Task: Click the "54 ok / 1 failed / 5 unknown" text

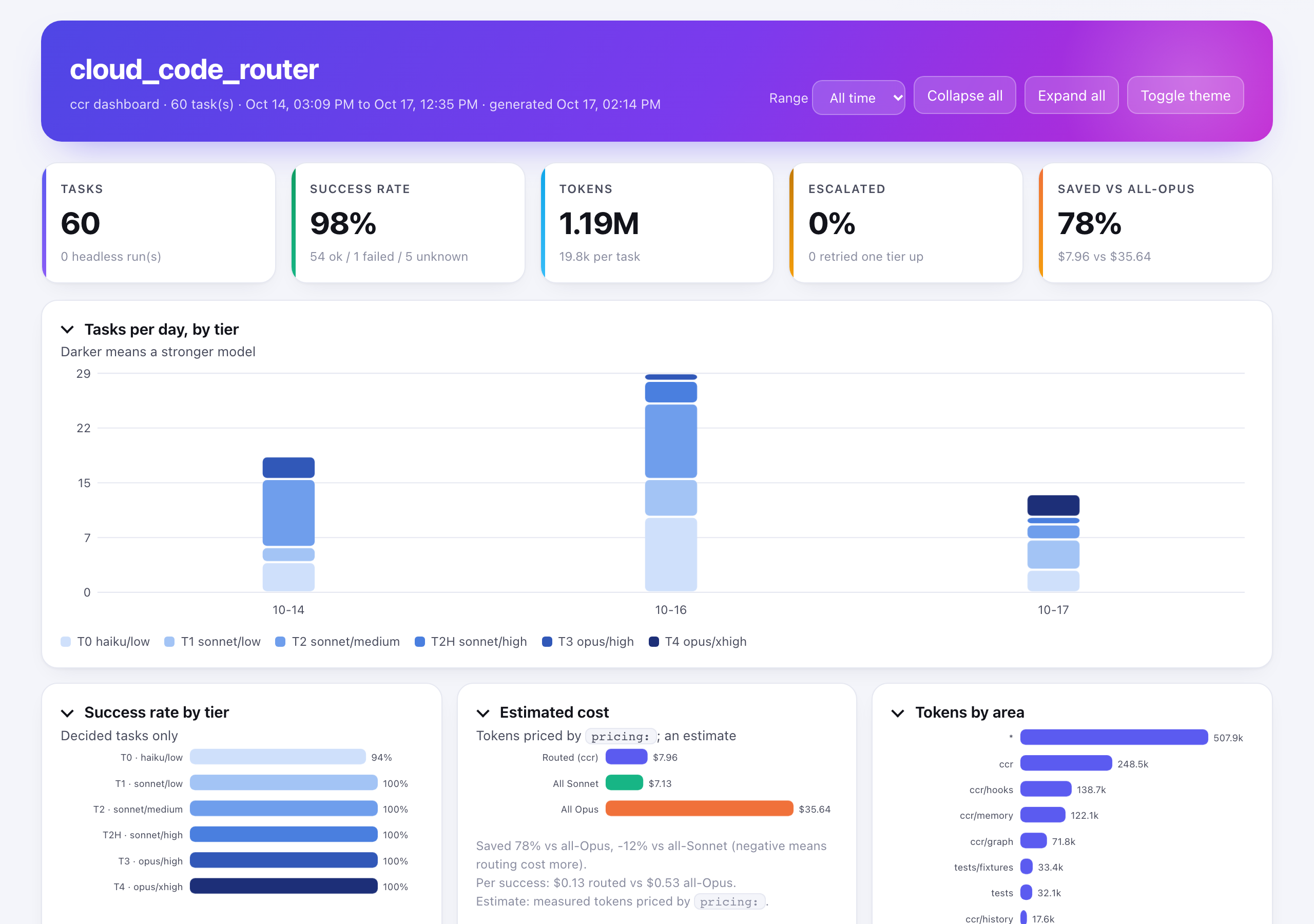Action: pyautogui.click(x=389, y=257)
